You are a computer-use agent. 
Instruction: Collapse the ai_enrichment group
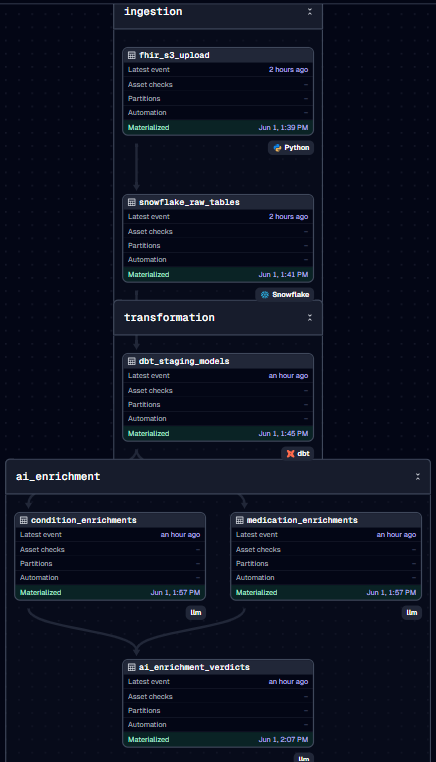point(418,477)
